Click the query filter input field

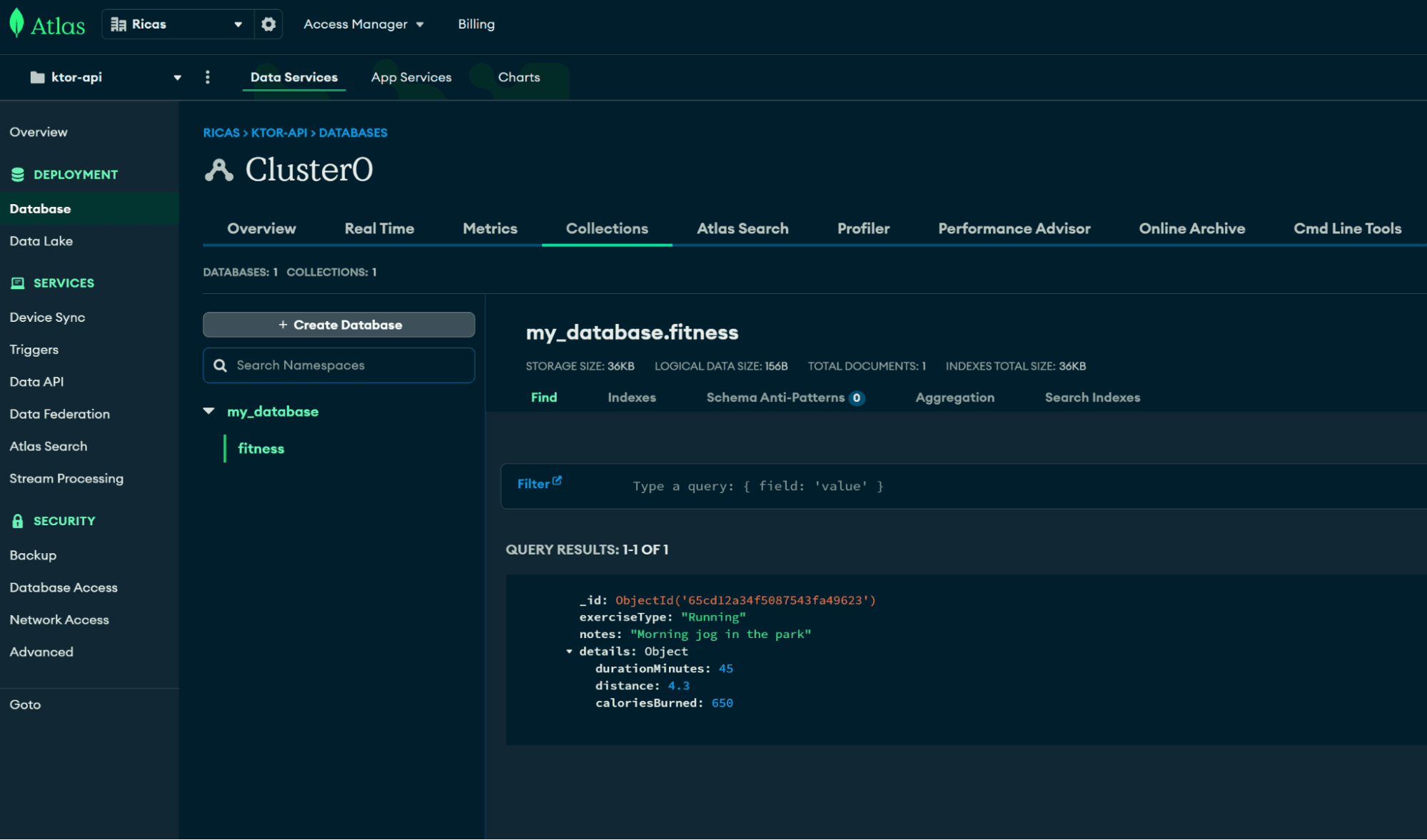tap(785, 486)
